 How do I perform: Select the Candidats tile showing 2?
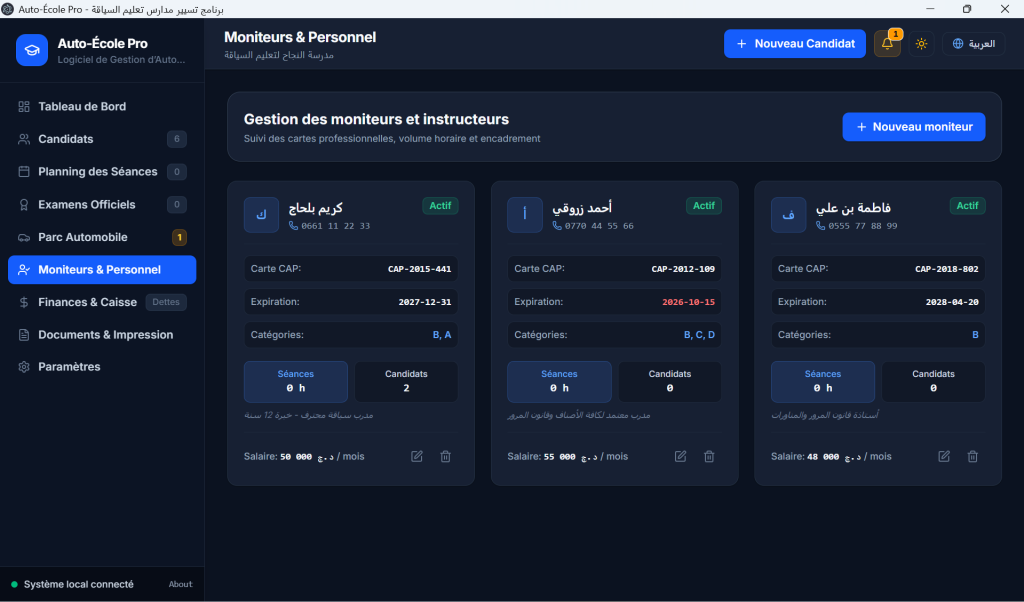coord(406,381)
